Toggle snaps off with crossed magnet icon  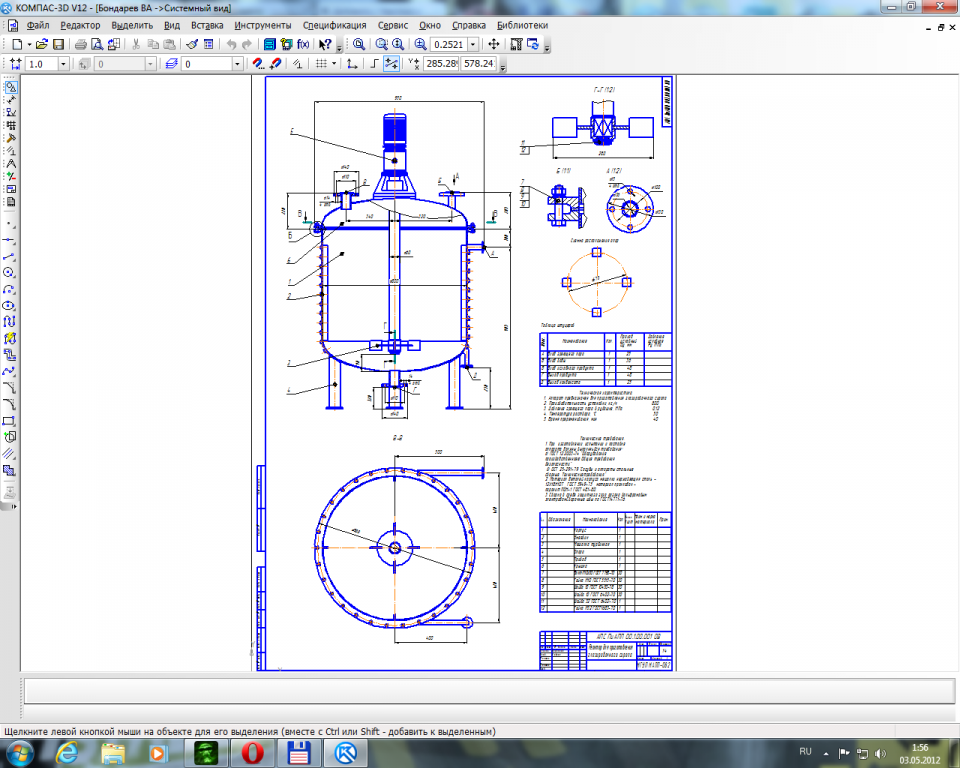pyautogui.click(x=276, y=64)
